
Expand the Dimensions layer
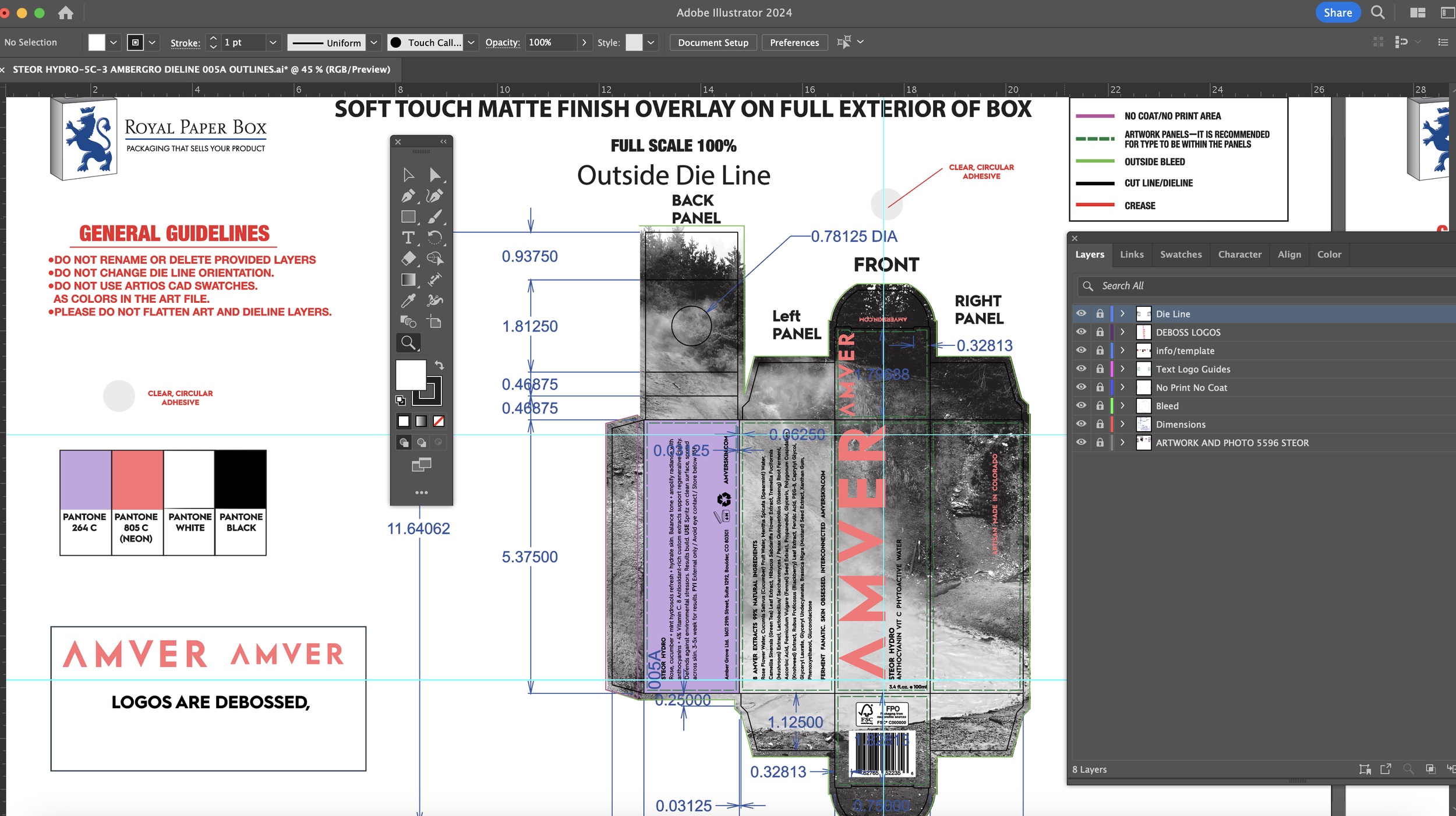[x=1122, y=424]
